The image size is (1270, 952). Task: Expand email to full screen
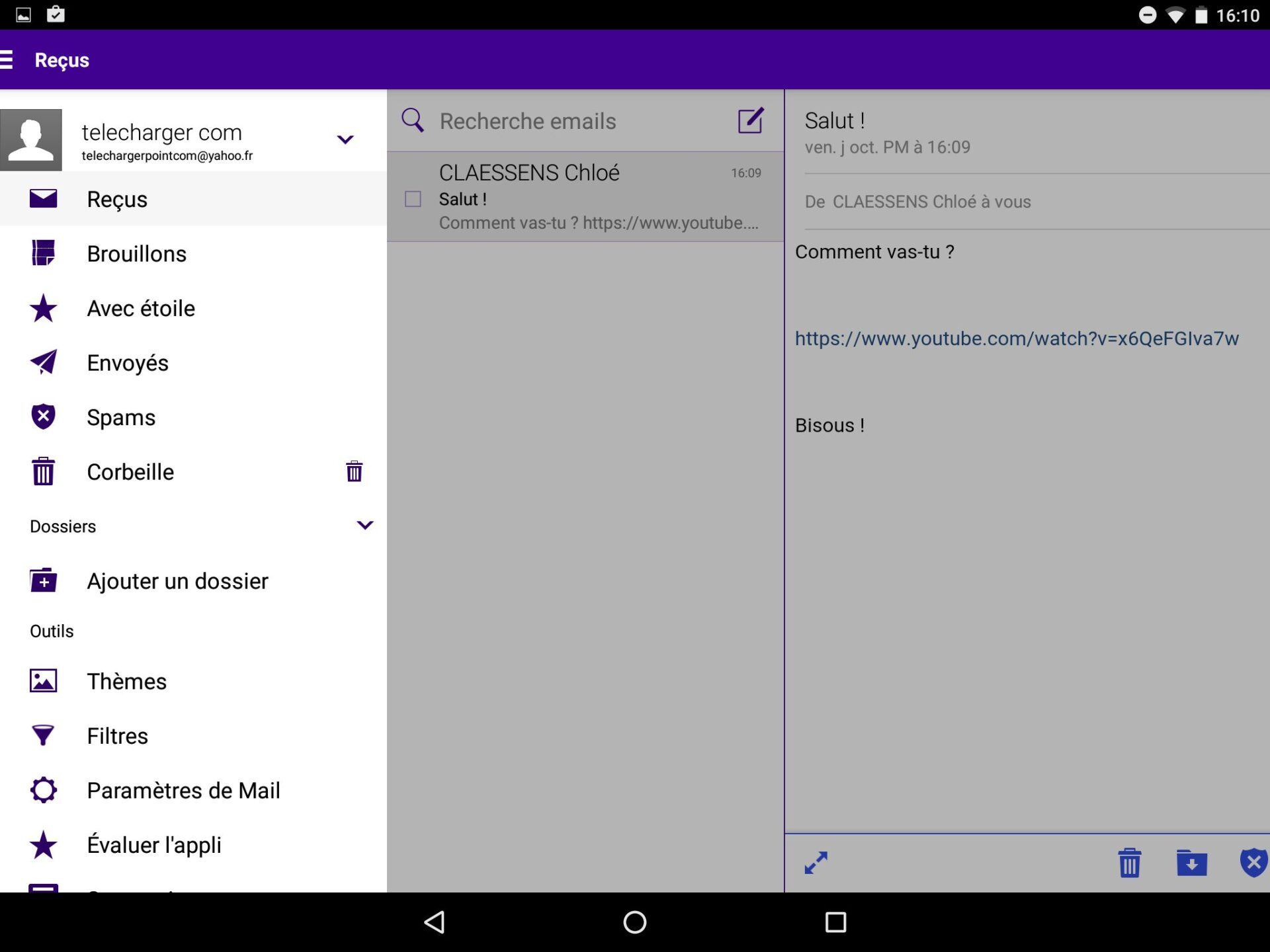[816, 863]
